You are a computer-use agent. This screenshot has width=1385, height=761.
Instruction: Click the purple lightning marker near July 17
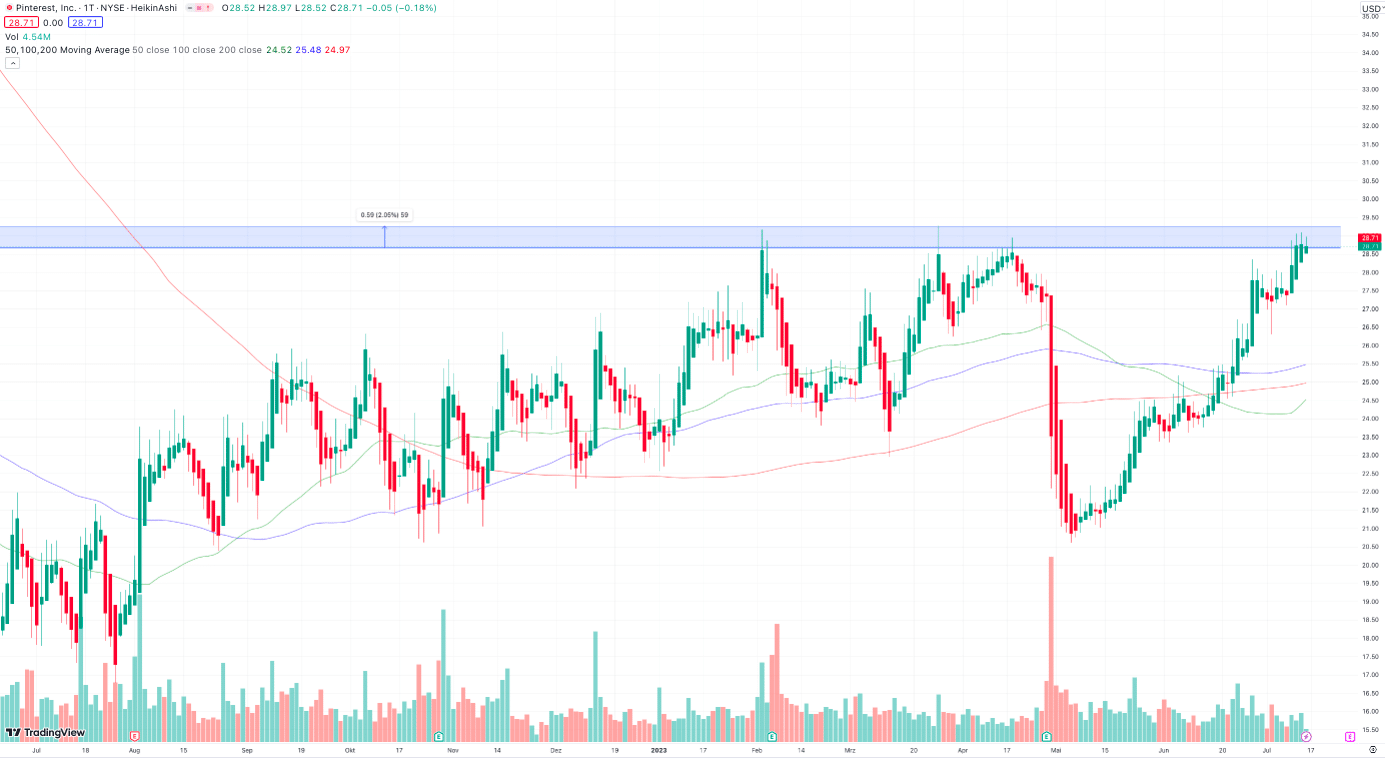tap(1305, 735)
